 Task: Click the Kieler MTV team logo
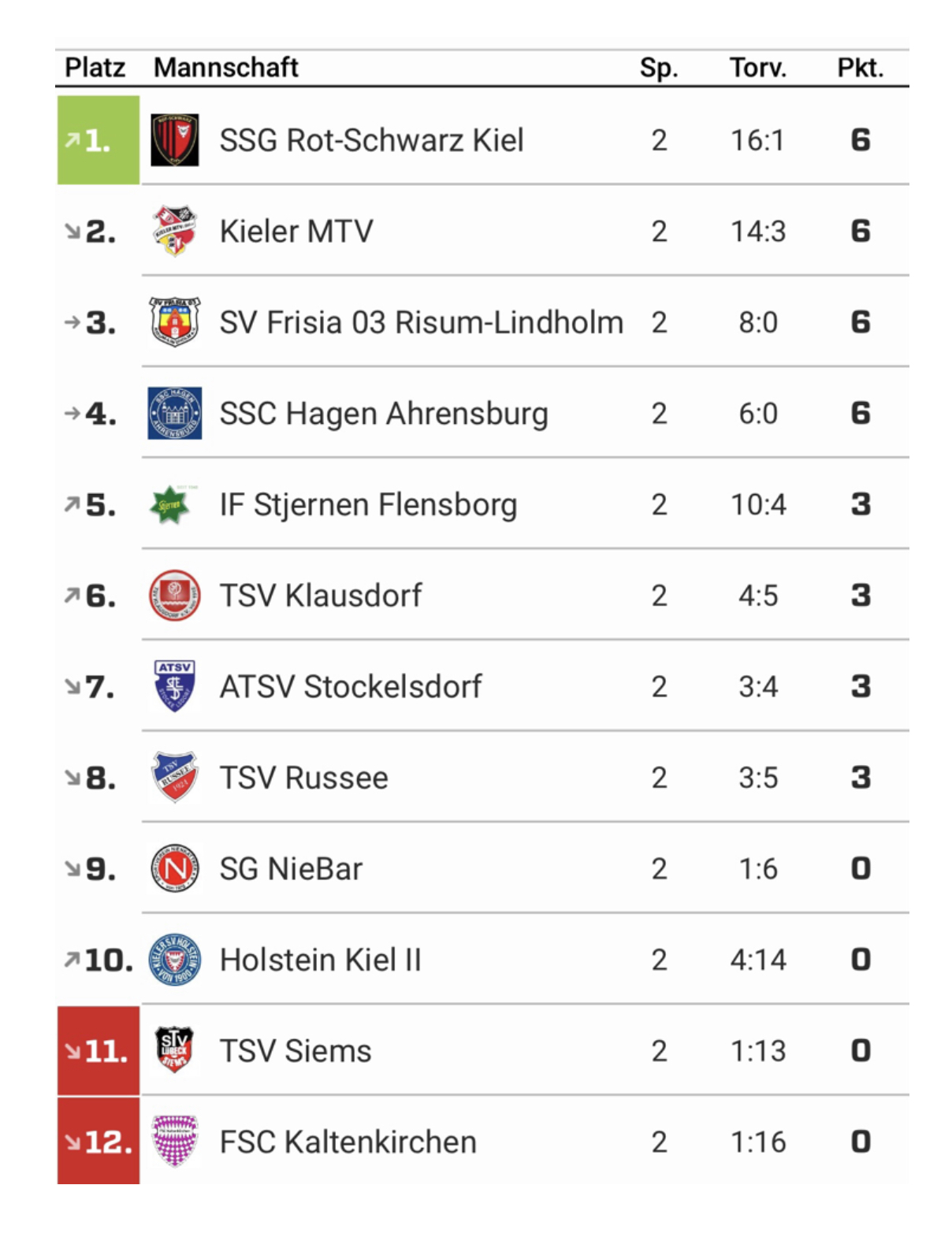[x=174, y=232]
